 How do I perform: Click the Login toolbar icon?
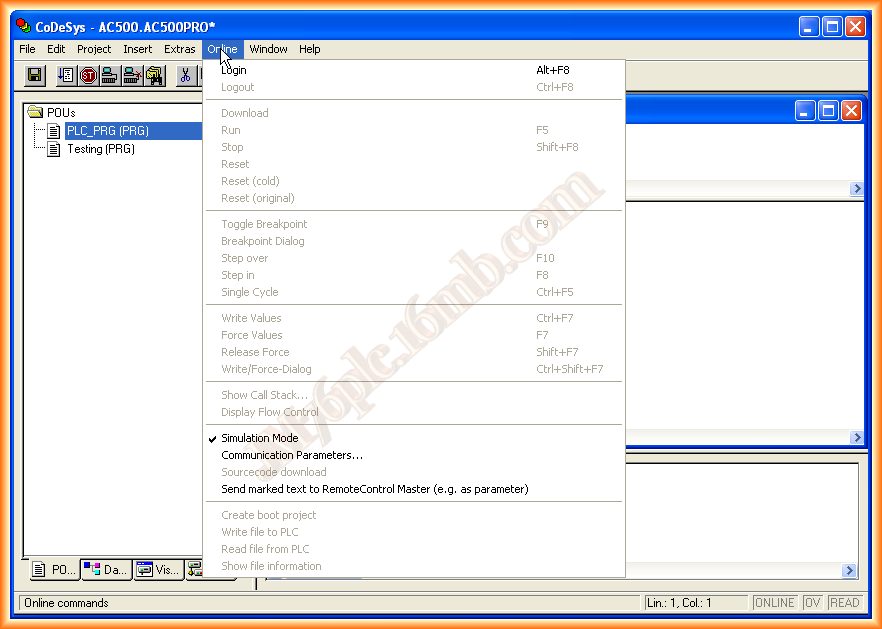(110, 75)
